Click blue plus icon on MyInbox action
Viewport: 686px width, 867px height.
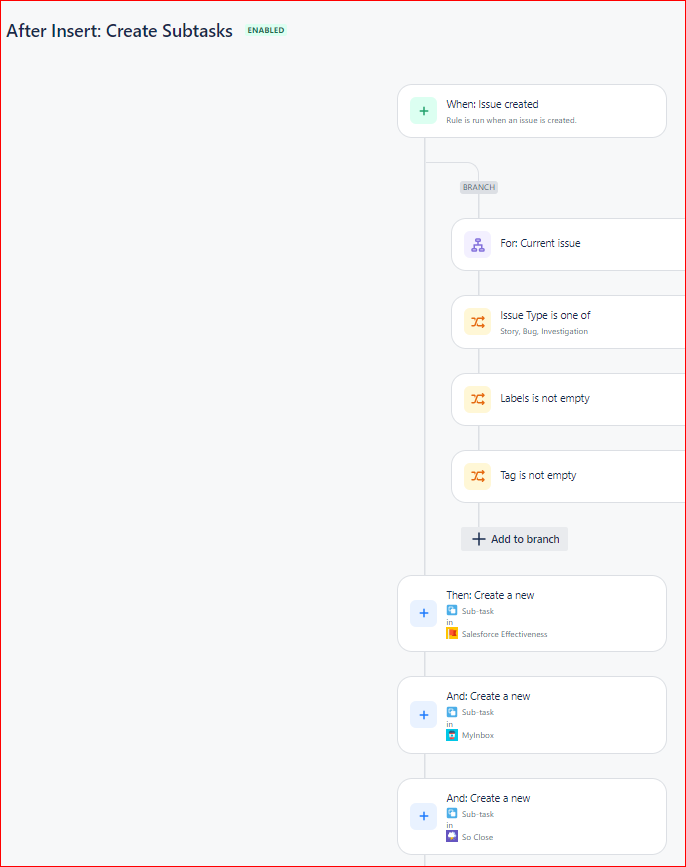423,715
